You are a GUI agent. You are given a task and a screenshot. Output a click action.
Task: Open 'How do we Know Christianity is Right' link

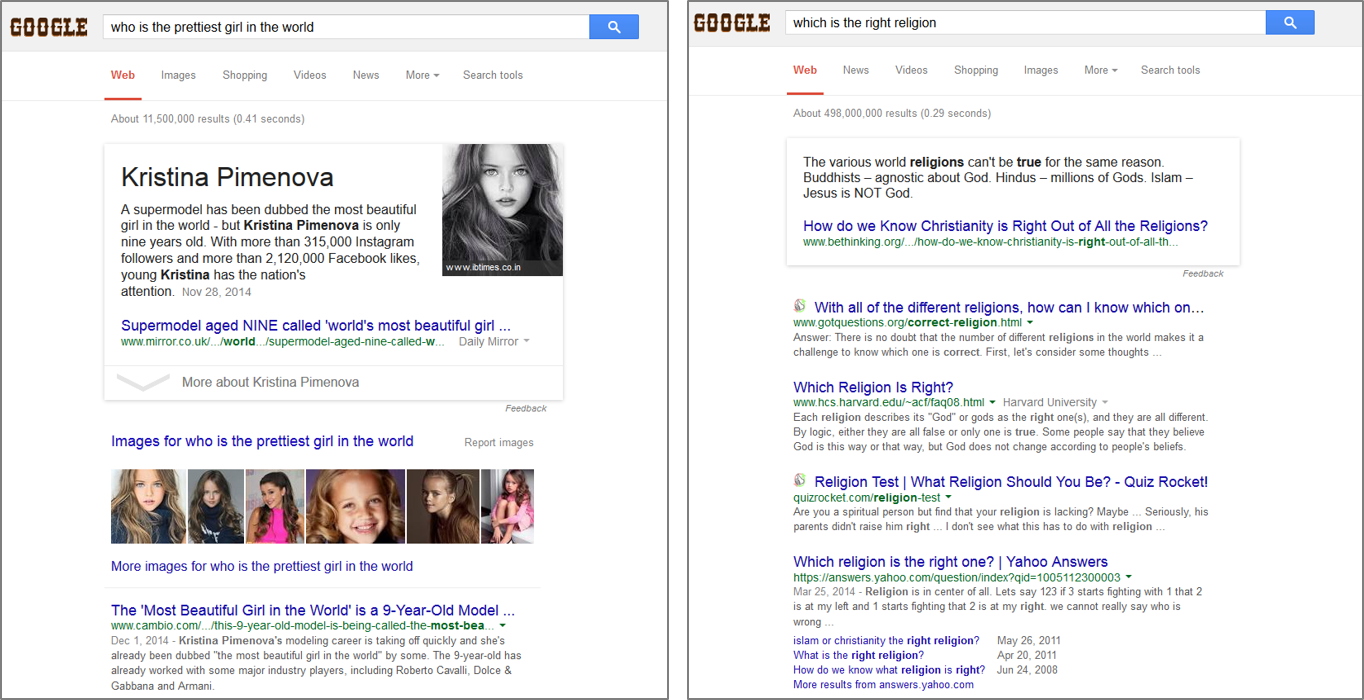click(x=1005, y=226)
